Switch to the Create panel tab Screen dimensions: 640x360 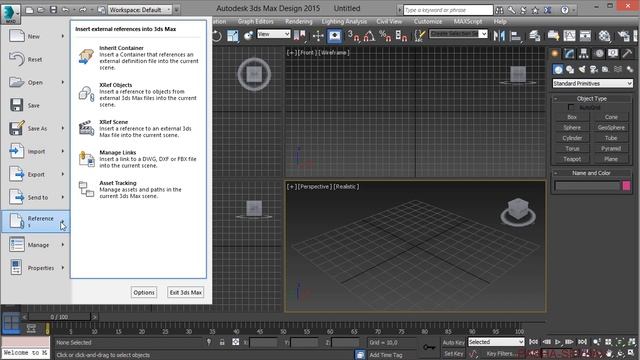coord(555,53)
